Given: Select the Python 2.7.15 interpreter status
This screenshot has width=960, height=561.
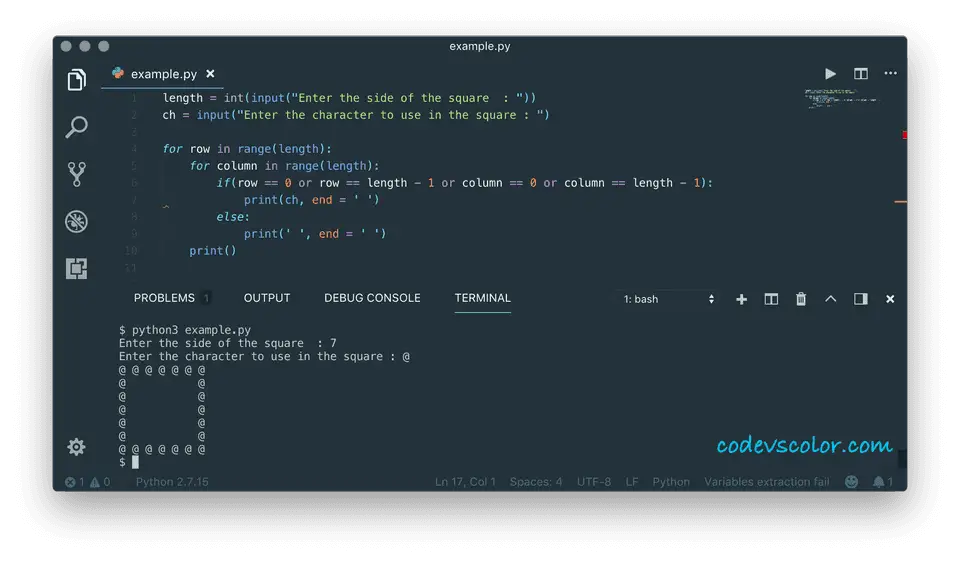Looking at the screenshot, I should 172,482.
